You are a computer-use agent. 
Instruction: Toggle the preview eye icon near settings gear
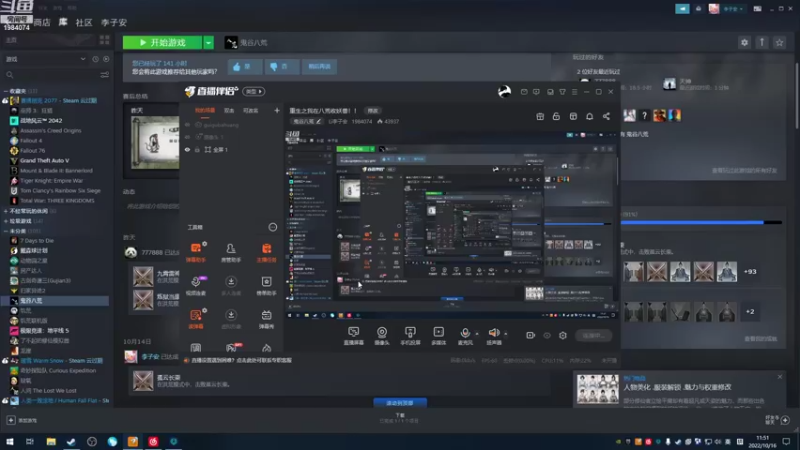pos(547,335)
